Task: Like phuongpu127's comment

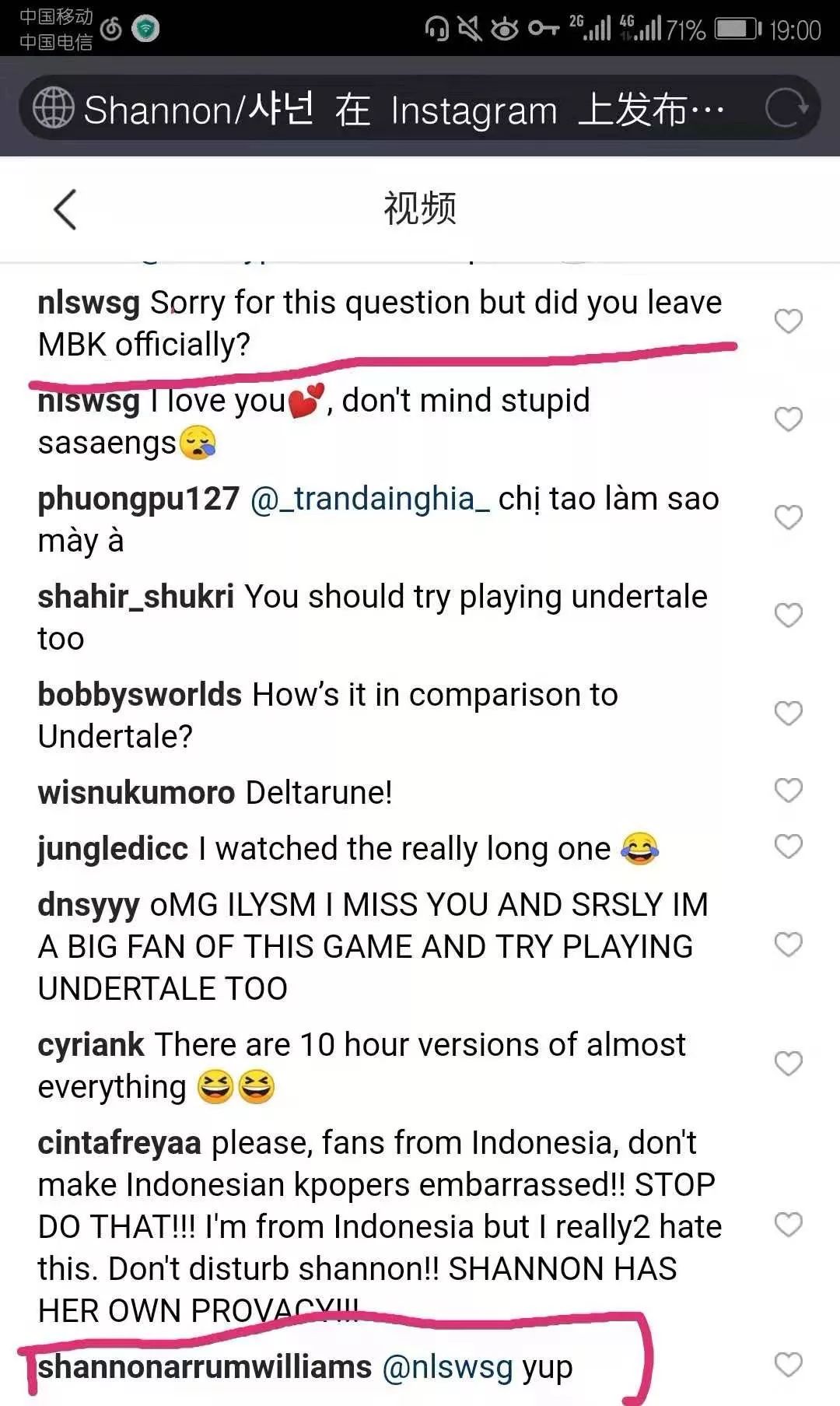Action: point(788,517)
